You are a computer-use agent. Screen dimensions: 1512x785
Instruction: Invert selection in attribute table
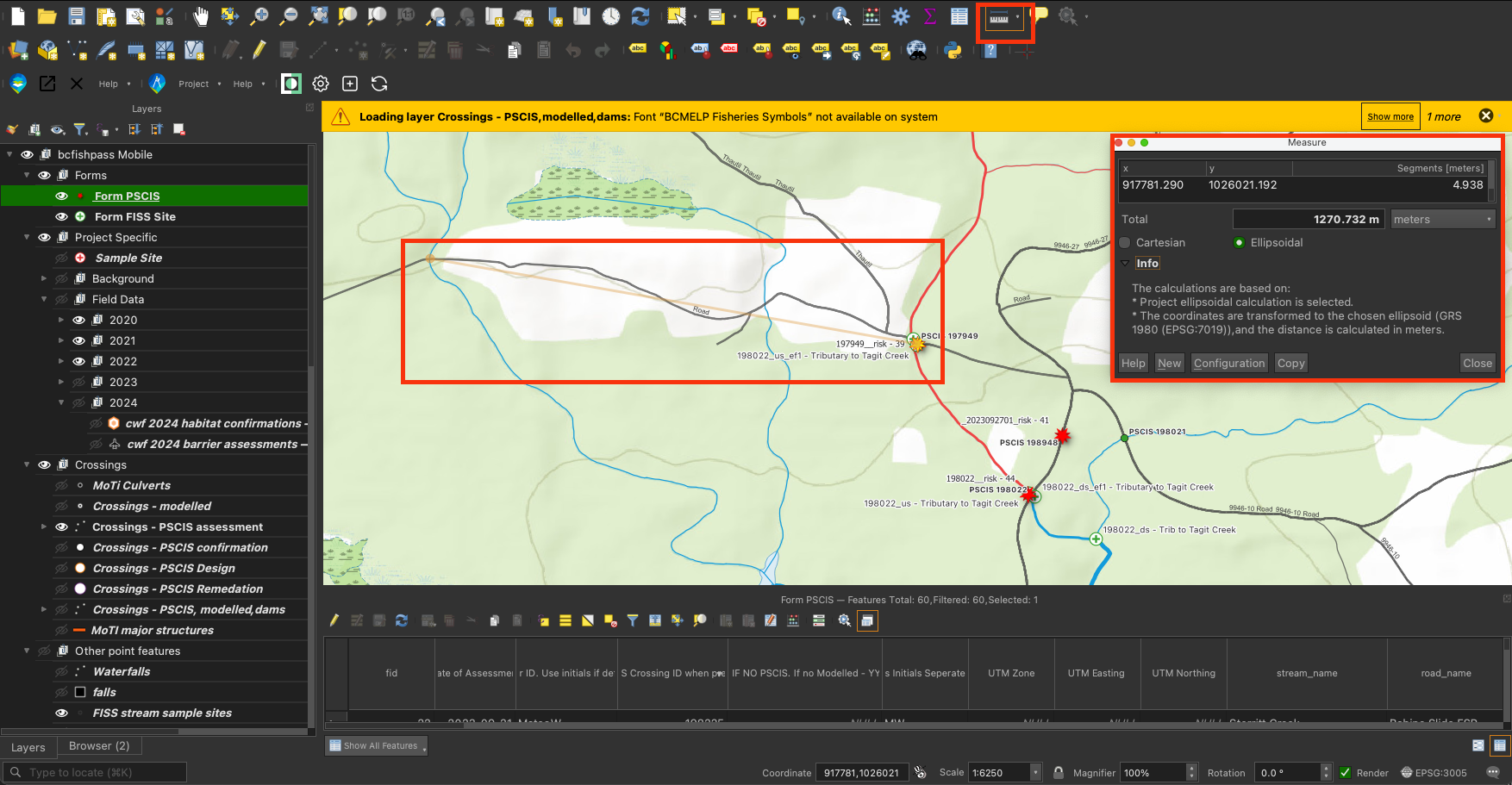tap(588, 620)
